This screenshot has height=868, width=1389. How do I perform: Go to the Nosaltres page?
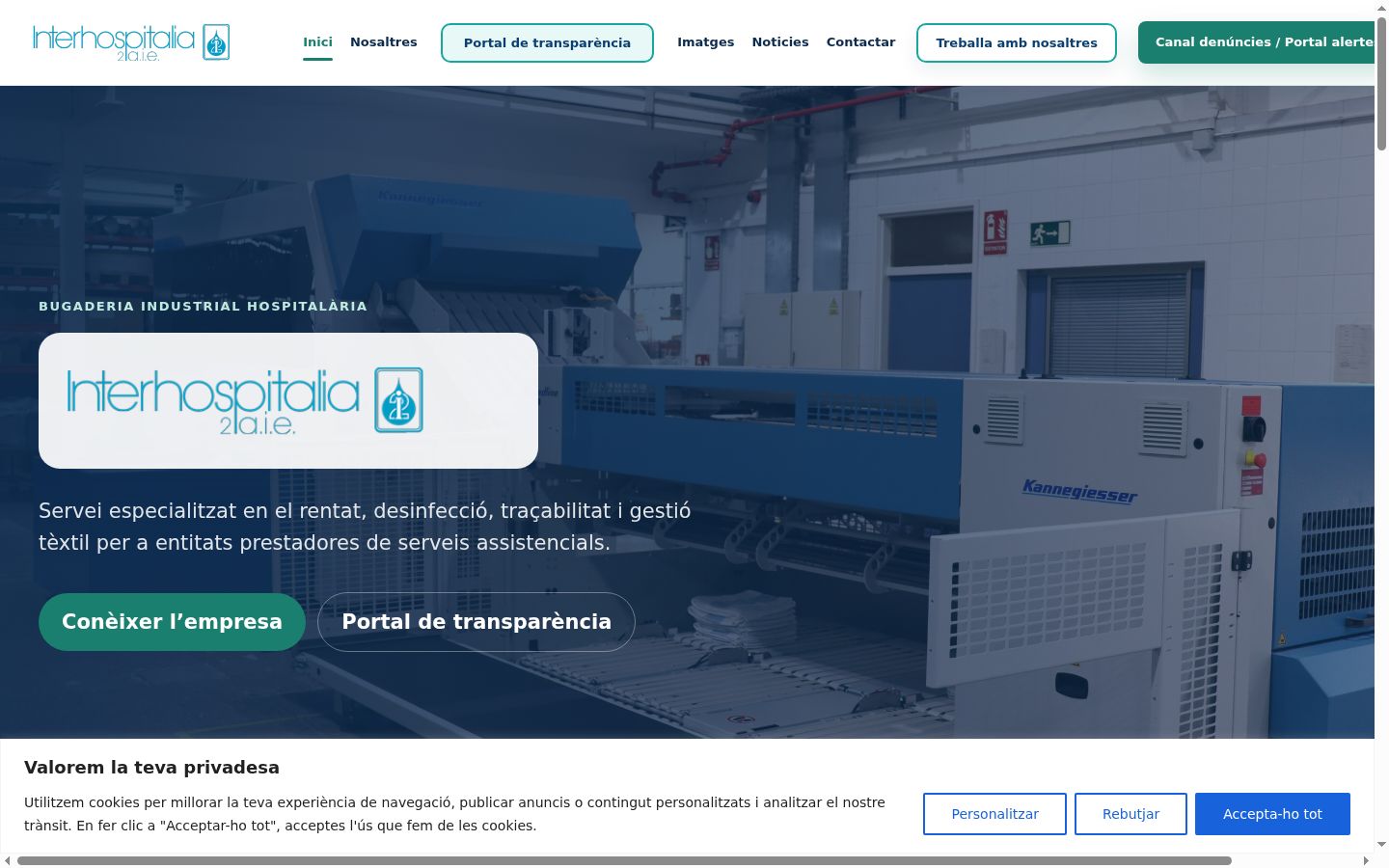[x=384, y=42]
